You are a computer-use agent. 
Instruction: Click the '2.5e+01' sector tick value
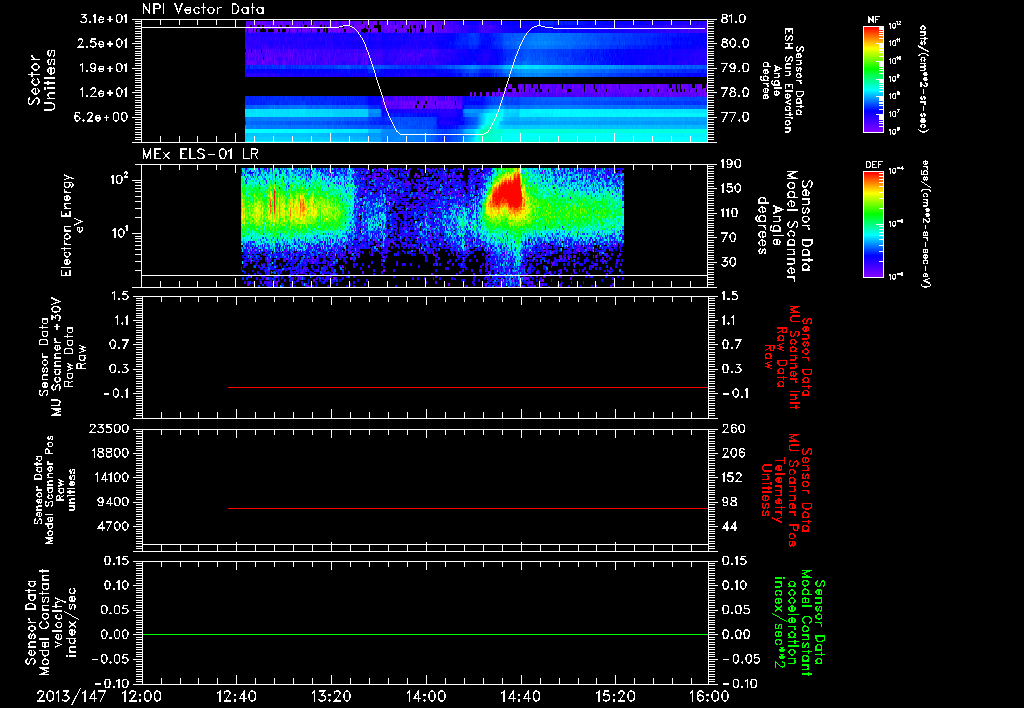104,43
